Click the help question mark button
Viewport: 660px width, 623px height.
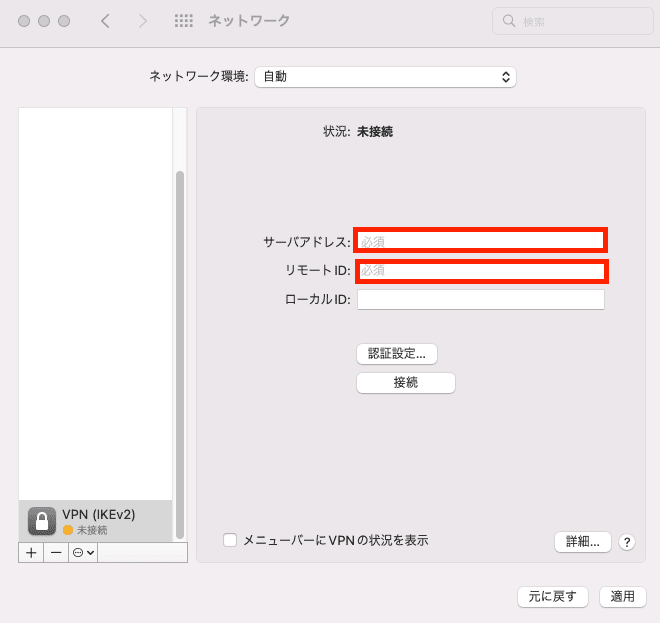(627, 542)
